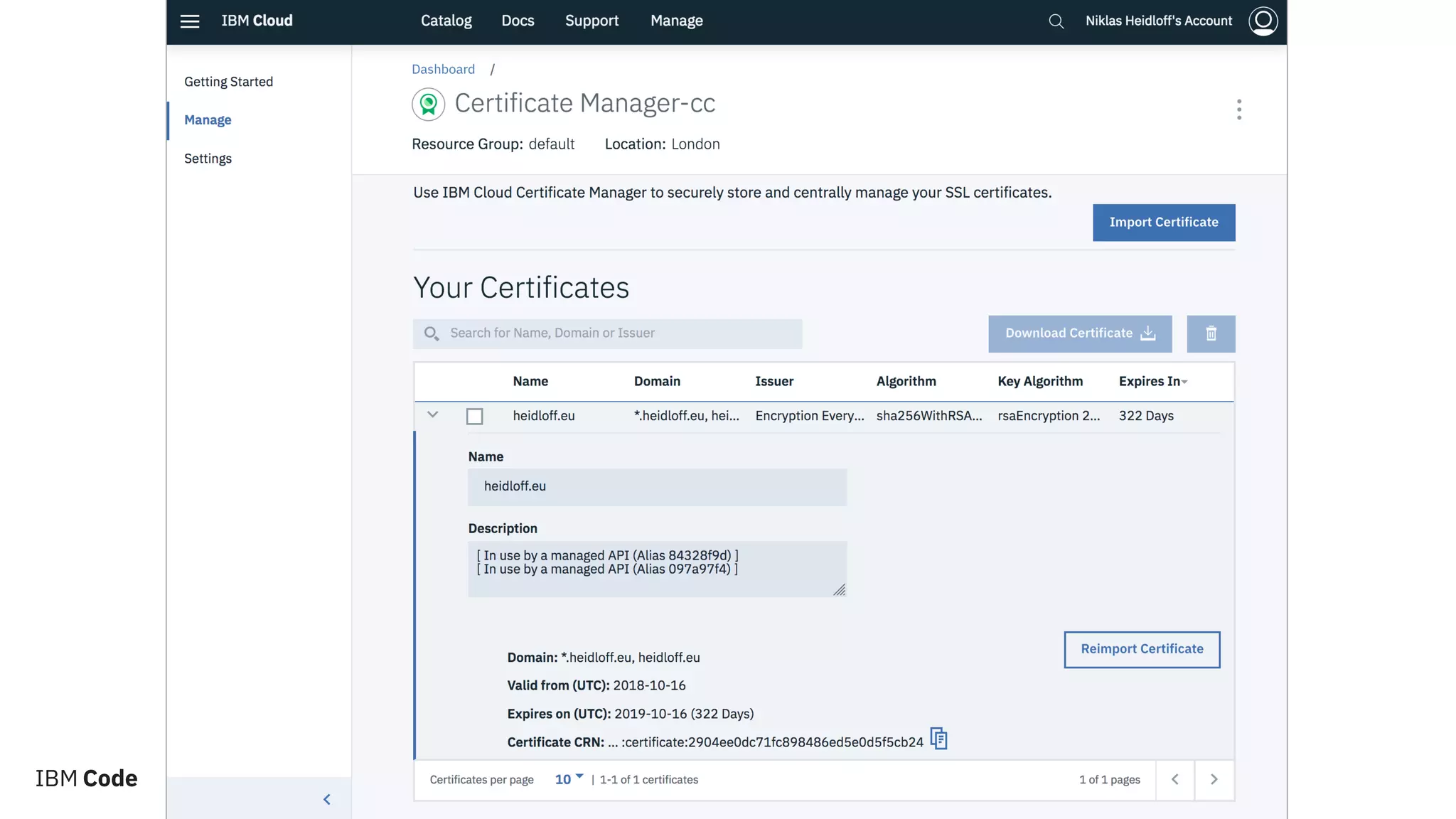The width and height of the screenshot is (1456, 819).
Task: Click the Dashboard breadcrumb link
Action: [443, 69]
